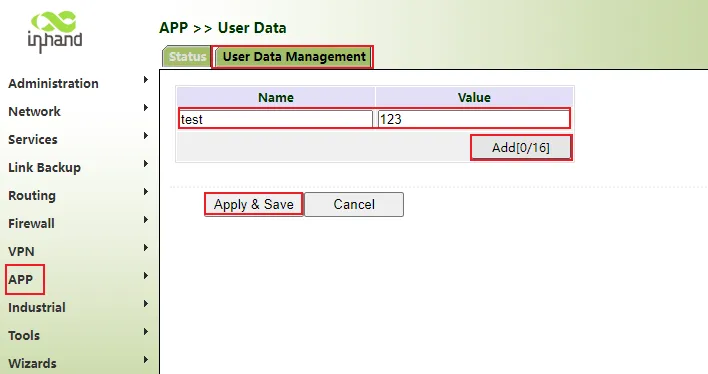Focus the Name field containing test
The image size is (708, 374).
[x=275, y=119]
